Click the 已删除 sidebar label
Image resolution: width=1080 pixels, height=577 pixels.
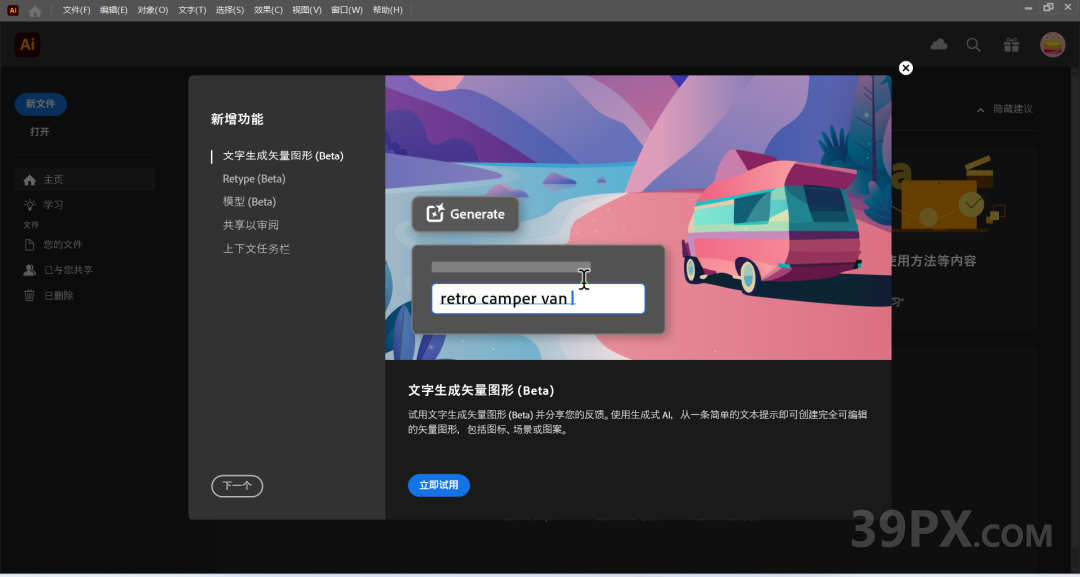tap(59, 295)
